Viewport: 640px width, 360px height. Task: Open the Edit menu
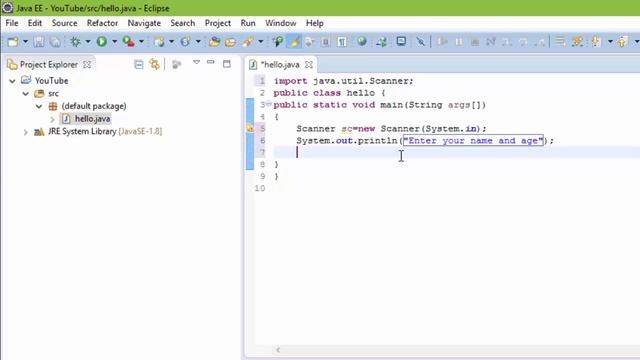point(35,23)
